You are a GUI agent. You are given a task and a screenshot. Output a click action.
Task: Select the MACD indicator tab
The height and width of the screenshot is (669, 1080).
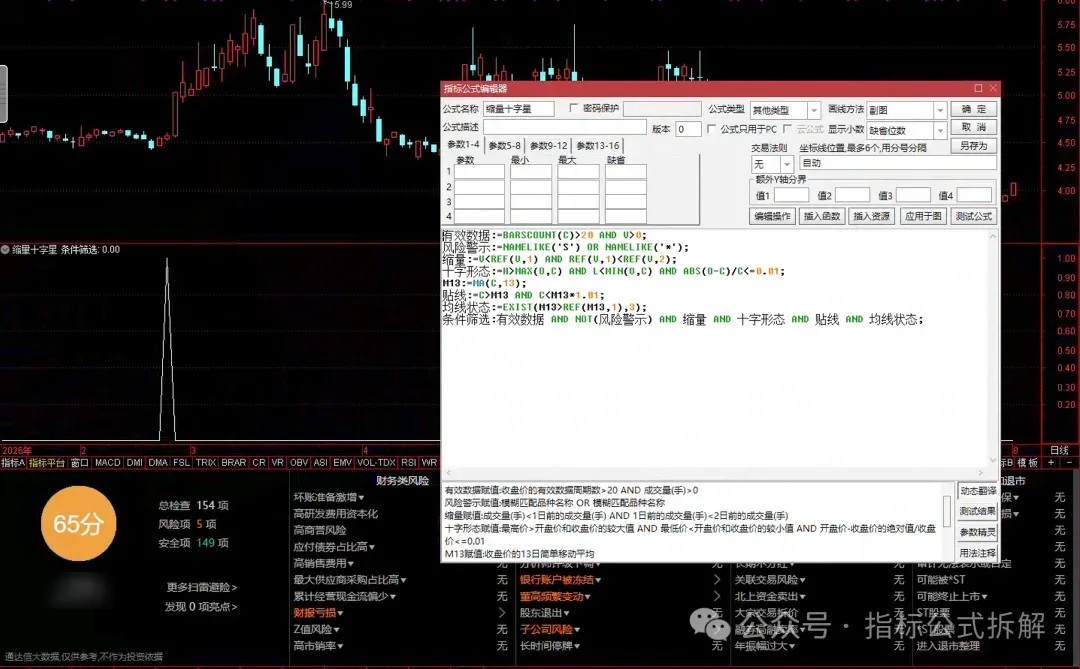[x=107, y=462]
